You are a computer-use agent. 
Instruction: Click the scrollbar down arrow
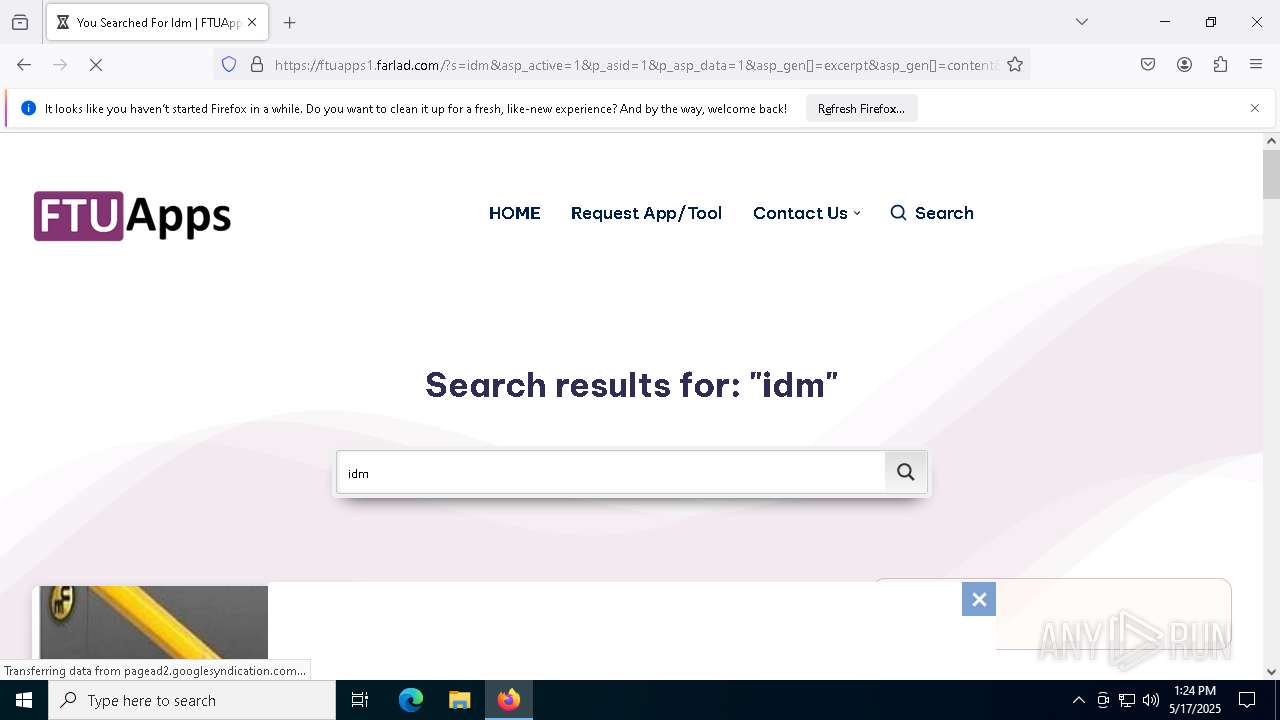pyautogui.click(x=1271, y=672)
